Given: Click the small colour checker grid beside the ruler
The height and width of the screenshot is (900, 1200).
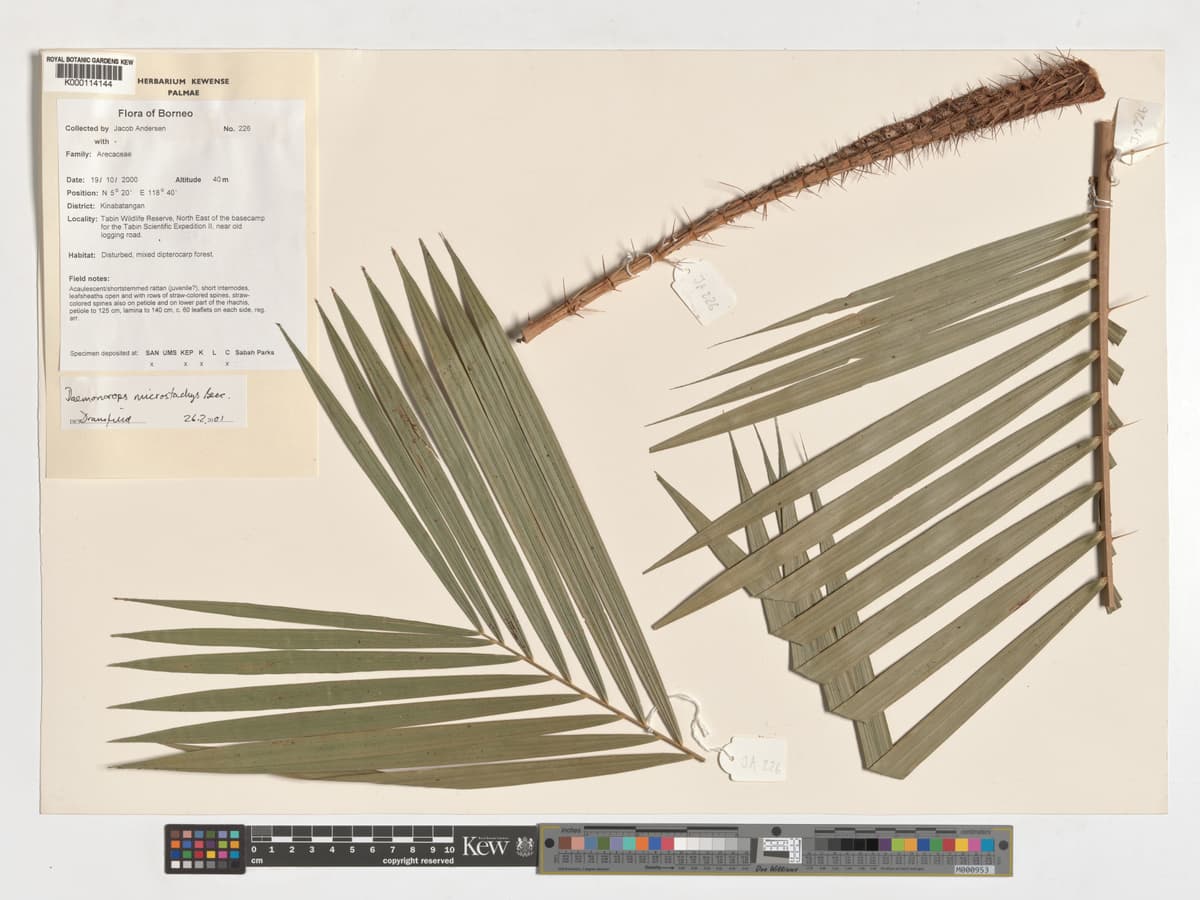Looking at the screenshot, I should click(x=205, y=850).
